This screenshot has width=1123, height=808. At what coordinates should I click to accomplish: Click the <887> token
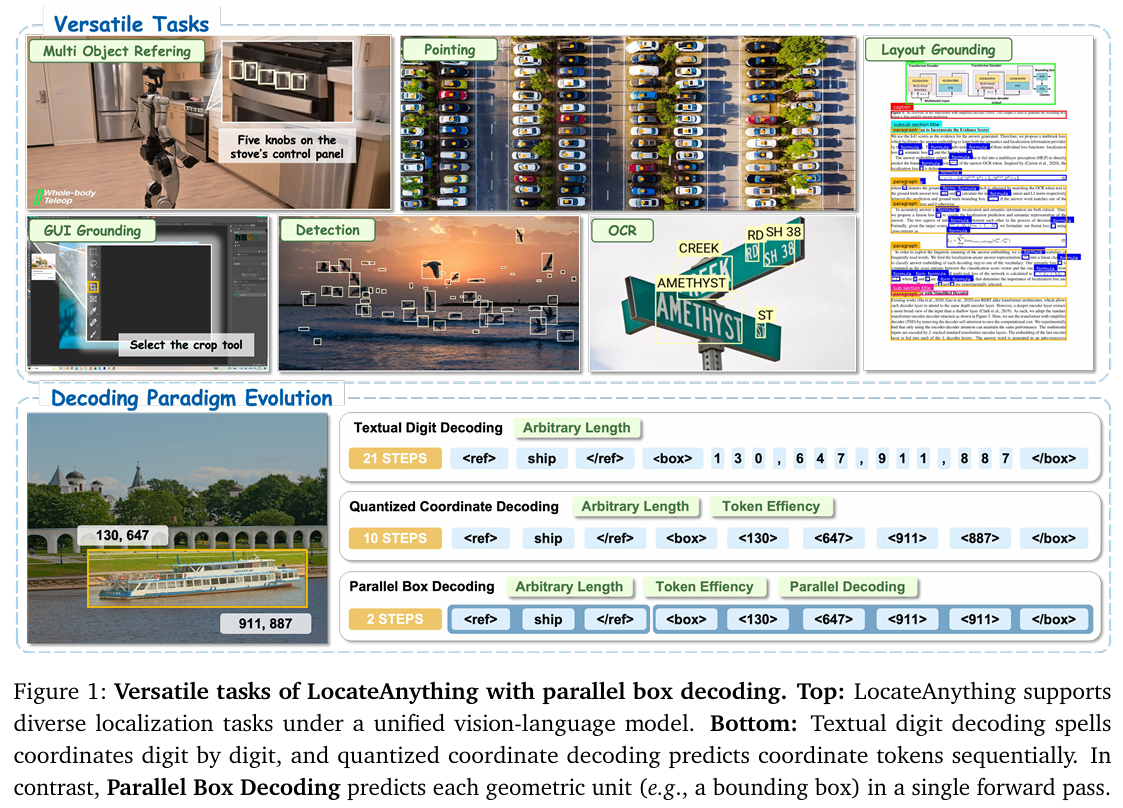(x=980, y=538)
